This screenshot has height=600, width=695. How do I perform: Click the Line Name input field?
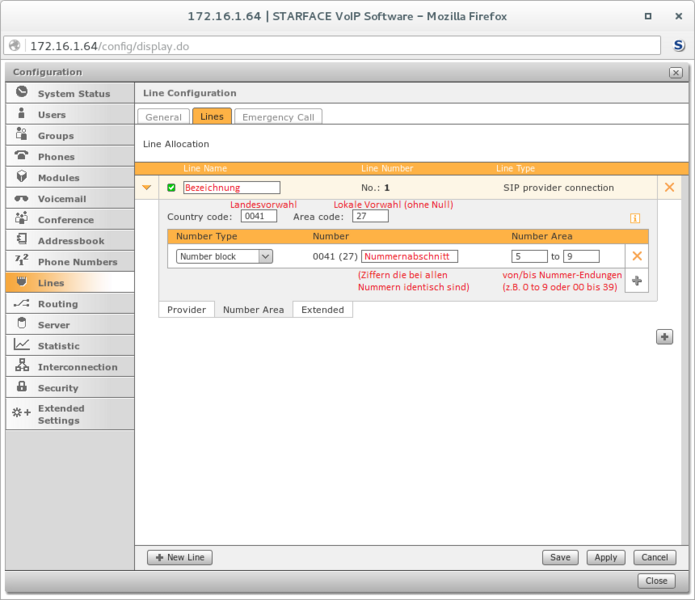[232, 187]
